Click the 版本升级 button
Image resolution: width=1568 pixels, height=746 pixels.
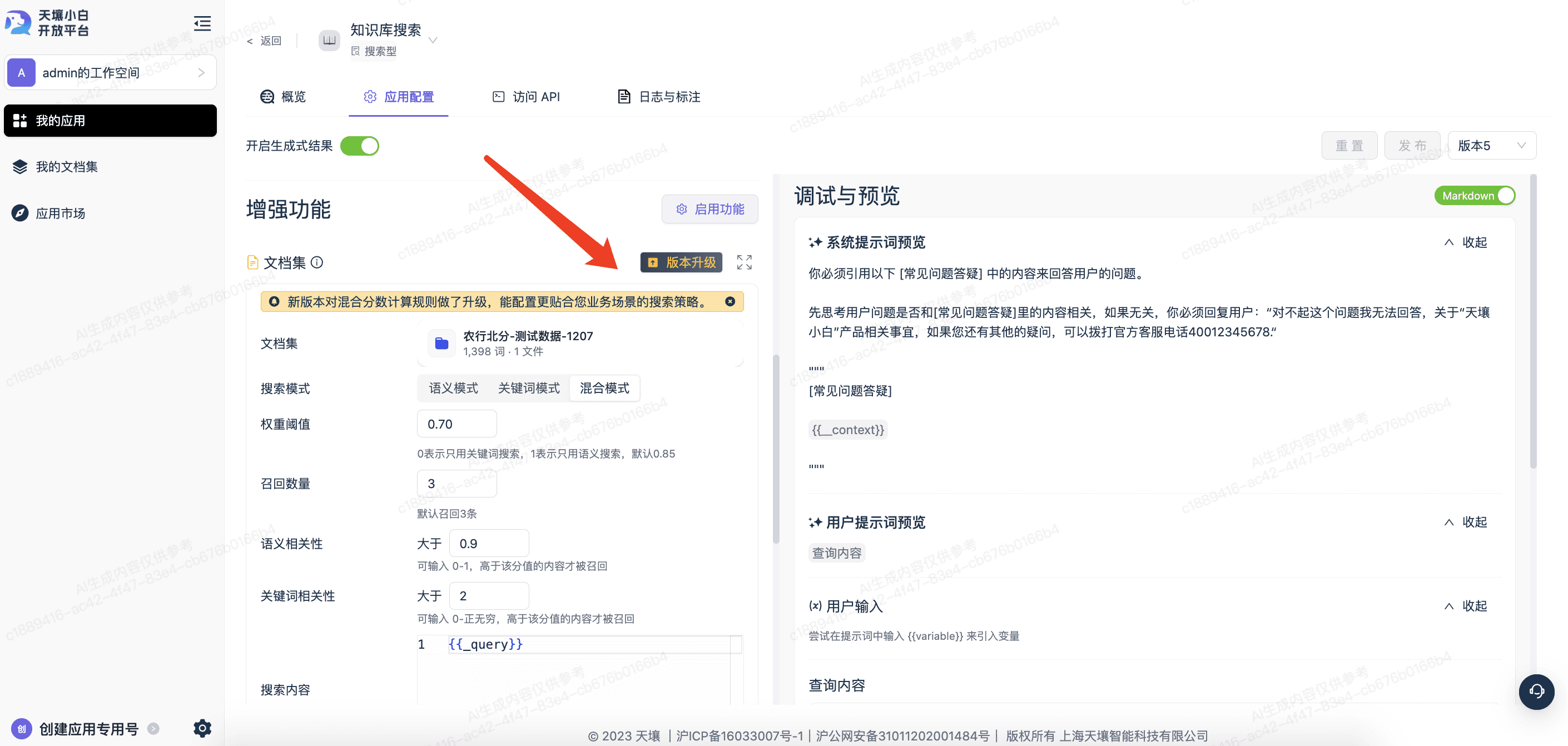[x=681, y=262]
